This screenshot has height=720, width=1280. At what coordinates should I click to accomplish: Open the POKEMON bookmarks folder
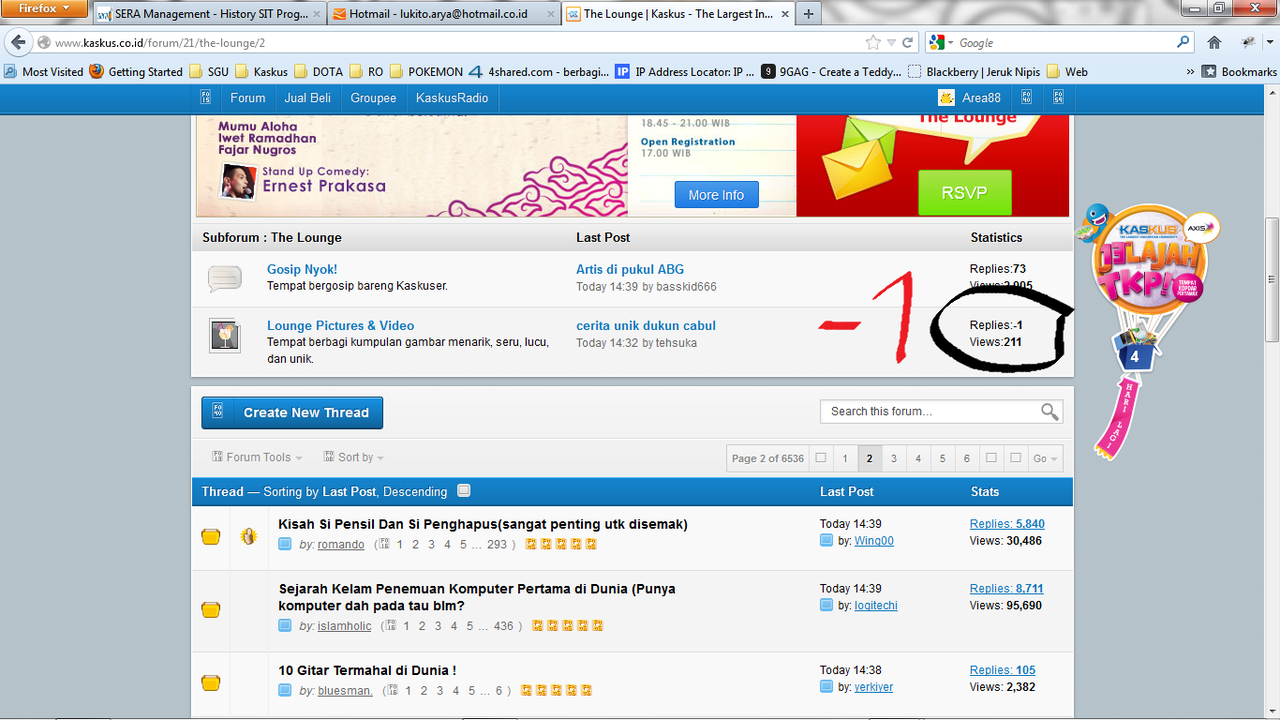click(x=426, y=72)
